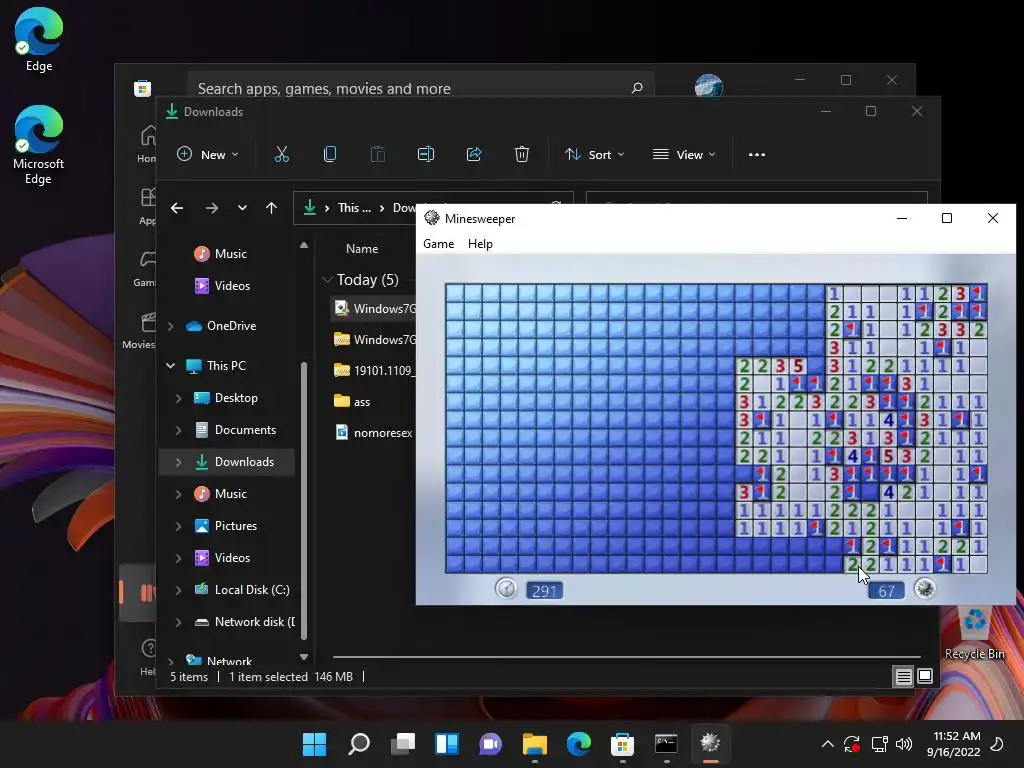Click the volume speaker tray icon
The height and width of the screenshot is (768, 1024).
(x=904, y=744)
